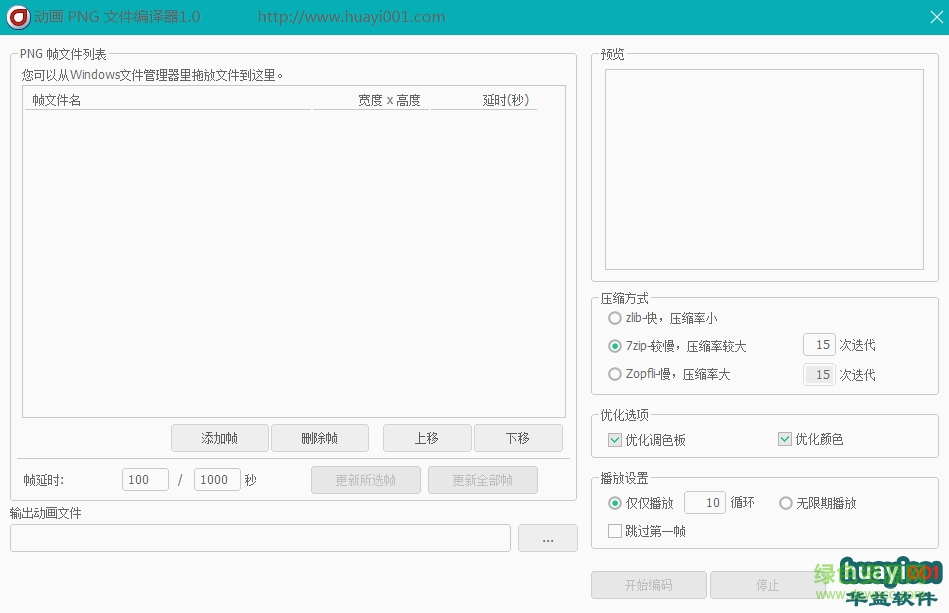Image resolution: width=949 pixels, height=613 pixels.
Task: Click the 更新所选帧 button
Action: [366, 480]
